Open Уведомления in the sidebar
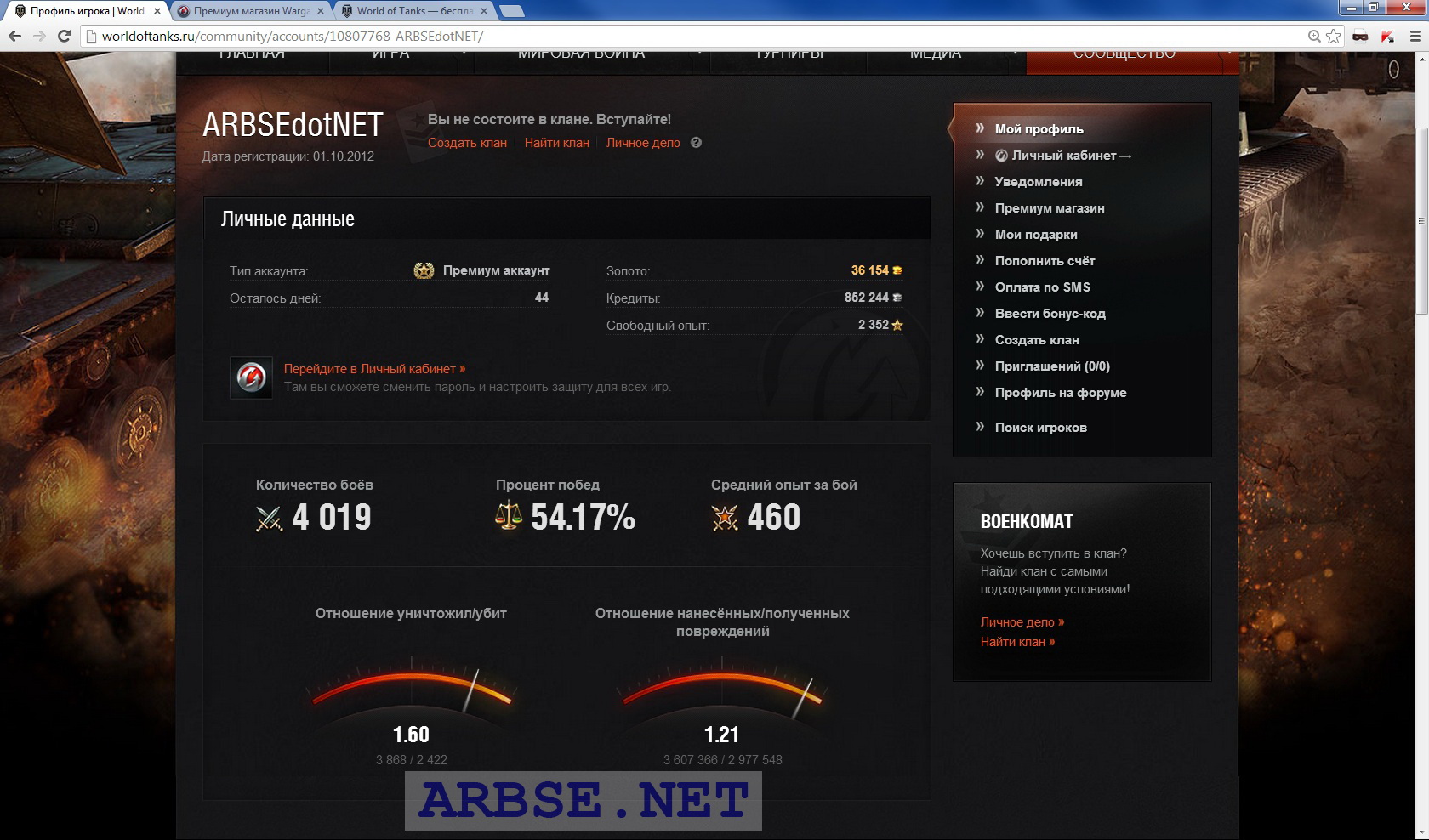This screenshot has height=840, width=1429. click(x=1039, y=182)
